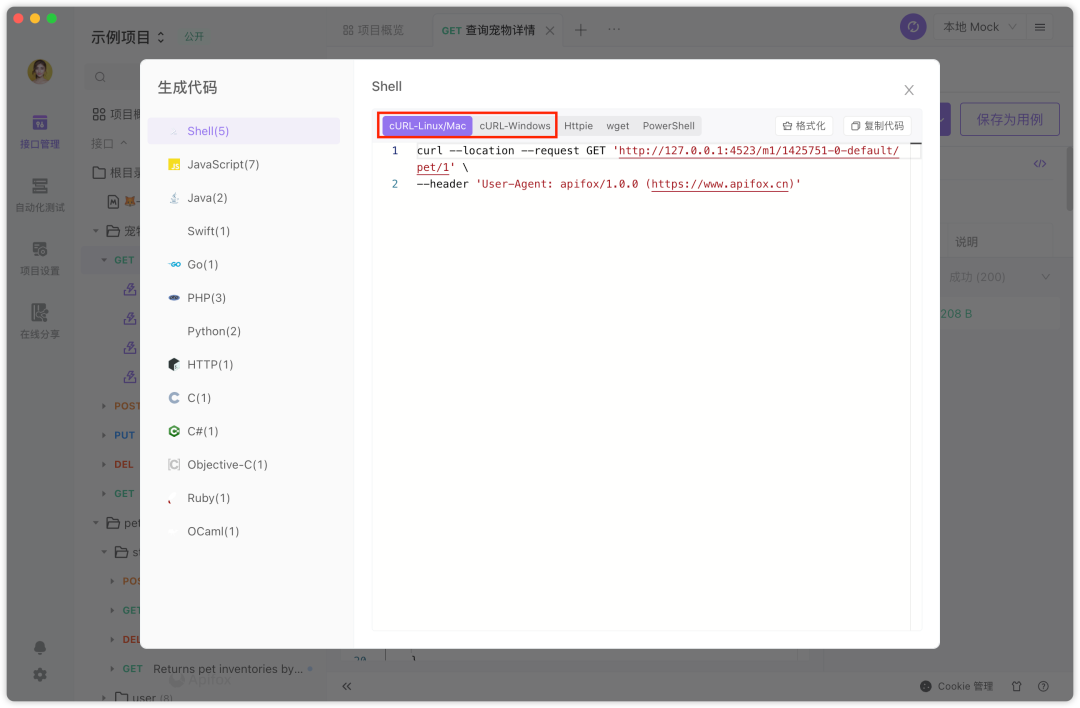Click the Go(1) language icon
This screenshot has width=1080, height=708.
pos(174,264)
